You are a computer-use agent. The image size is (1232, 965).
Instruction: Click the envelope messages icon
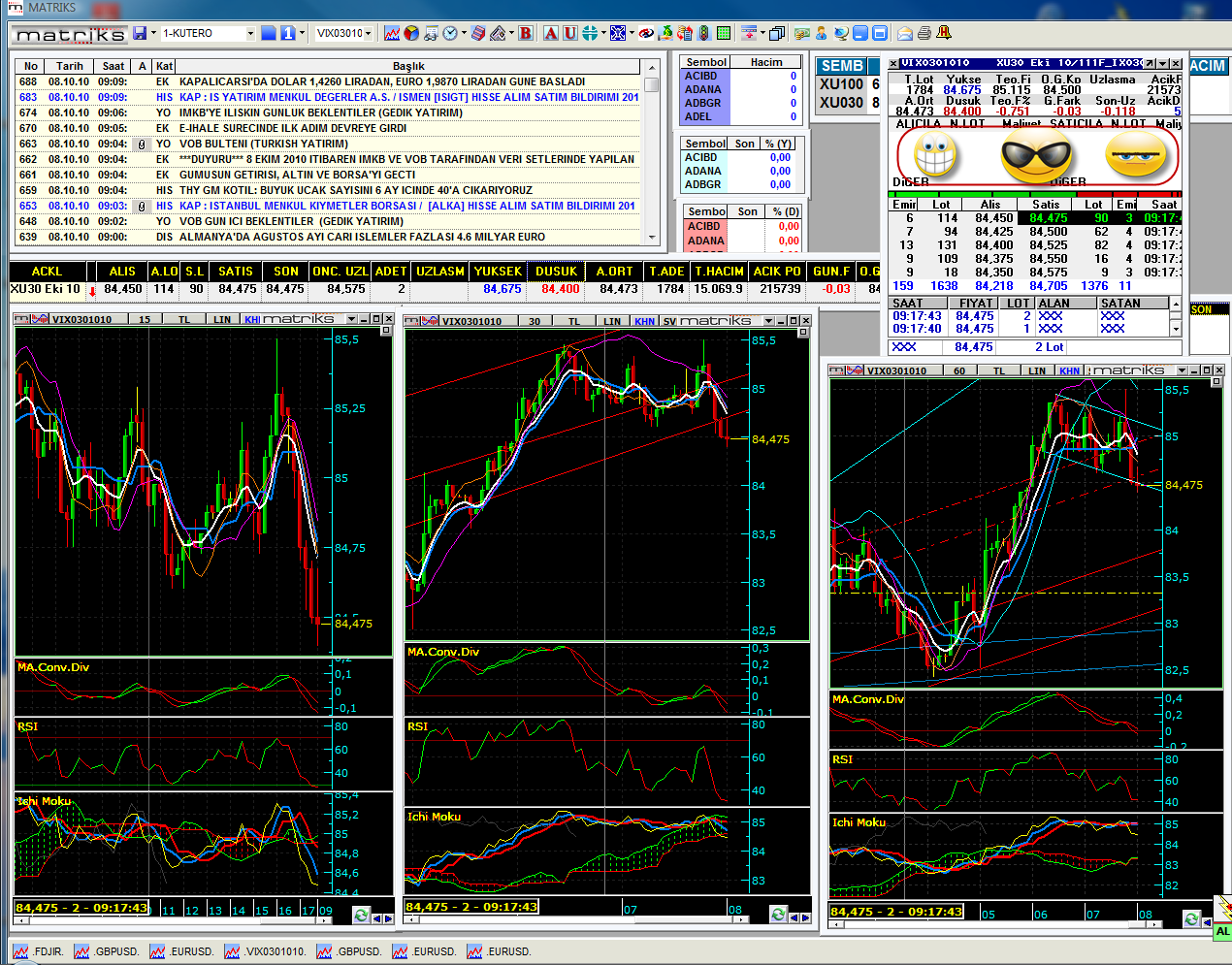point(904,33)
